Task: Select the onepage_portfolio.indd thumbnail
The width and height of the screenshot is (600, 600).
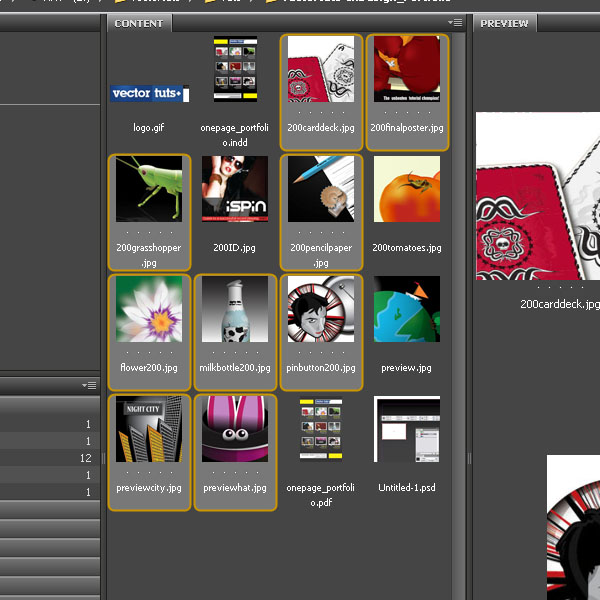Action: [x=235, y=69]
